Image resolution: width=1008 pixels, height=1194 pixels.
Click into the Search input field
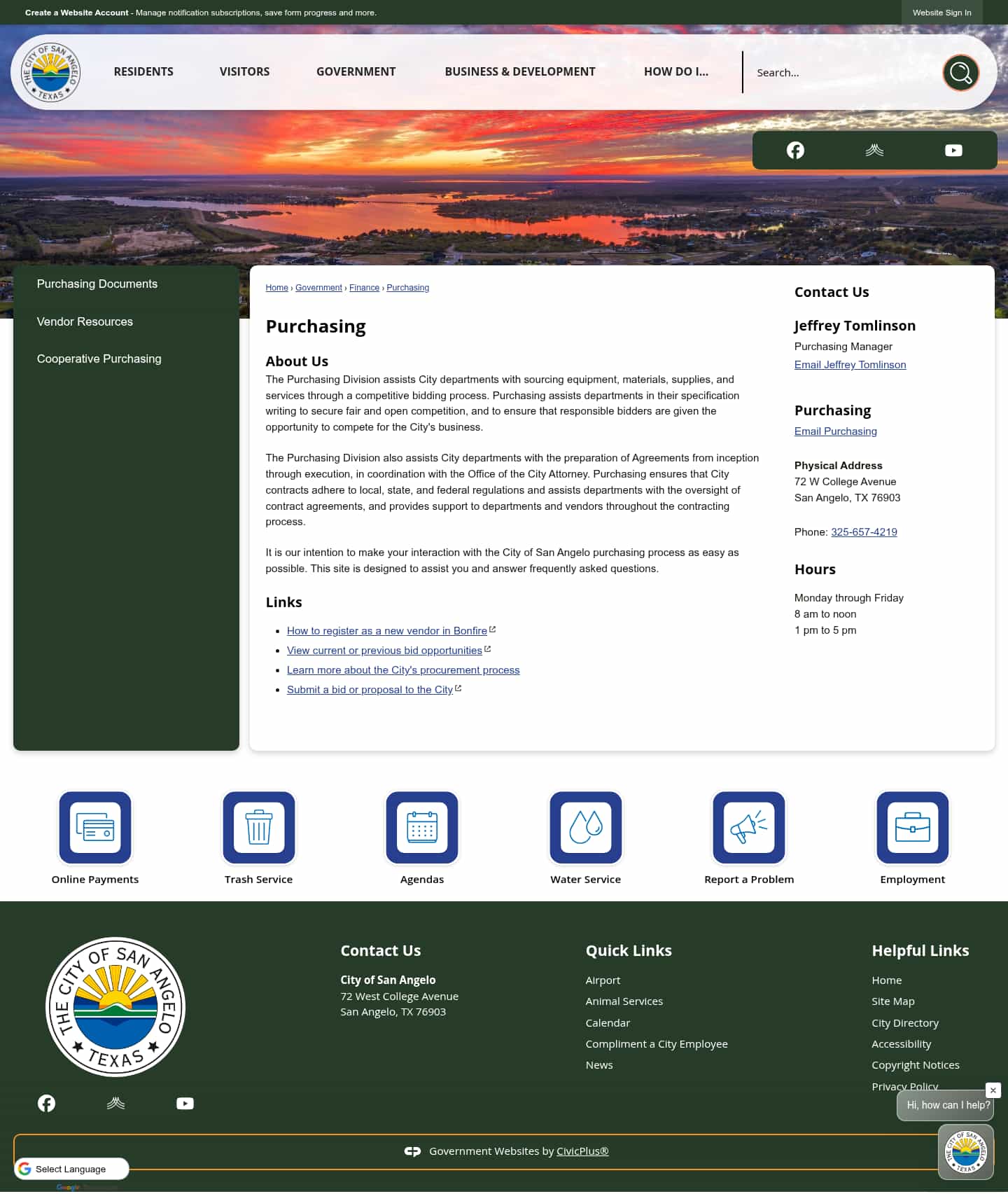pyautogui.click(x=843, y=72)
